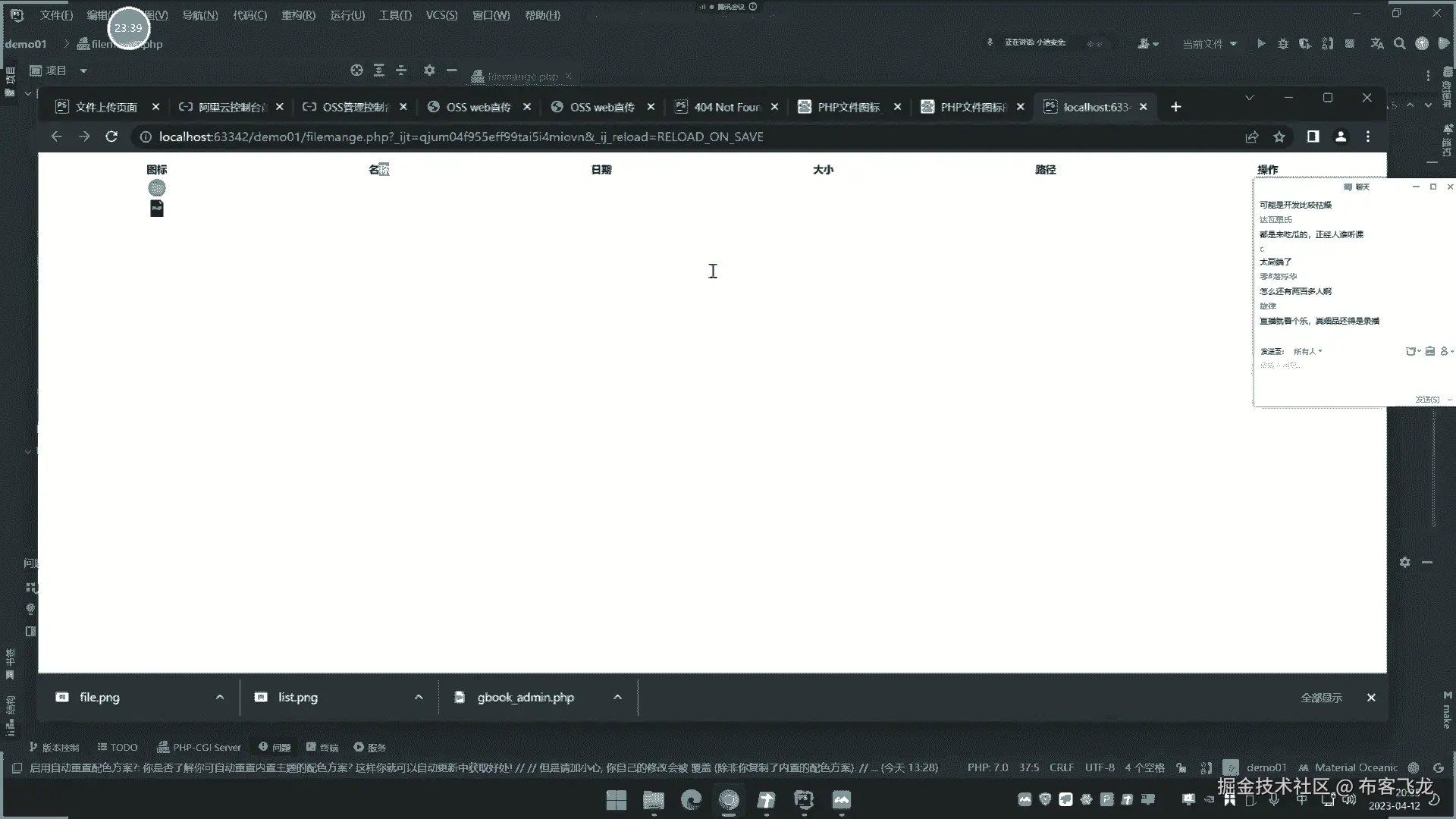This screenshot has width=1456, height=819.
Task: Switch to the 404 Not Found tab
Action: [726, 107]
